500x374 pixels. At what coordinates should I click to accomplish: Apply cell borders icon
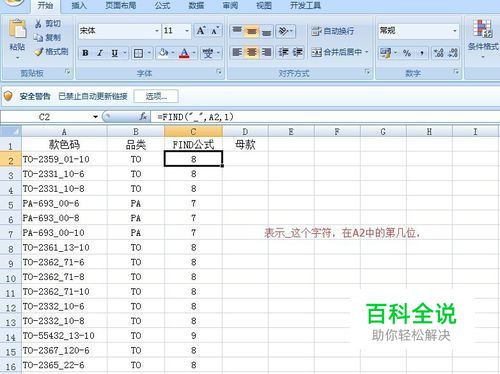tap(138, 53)
